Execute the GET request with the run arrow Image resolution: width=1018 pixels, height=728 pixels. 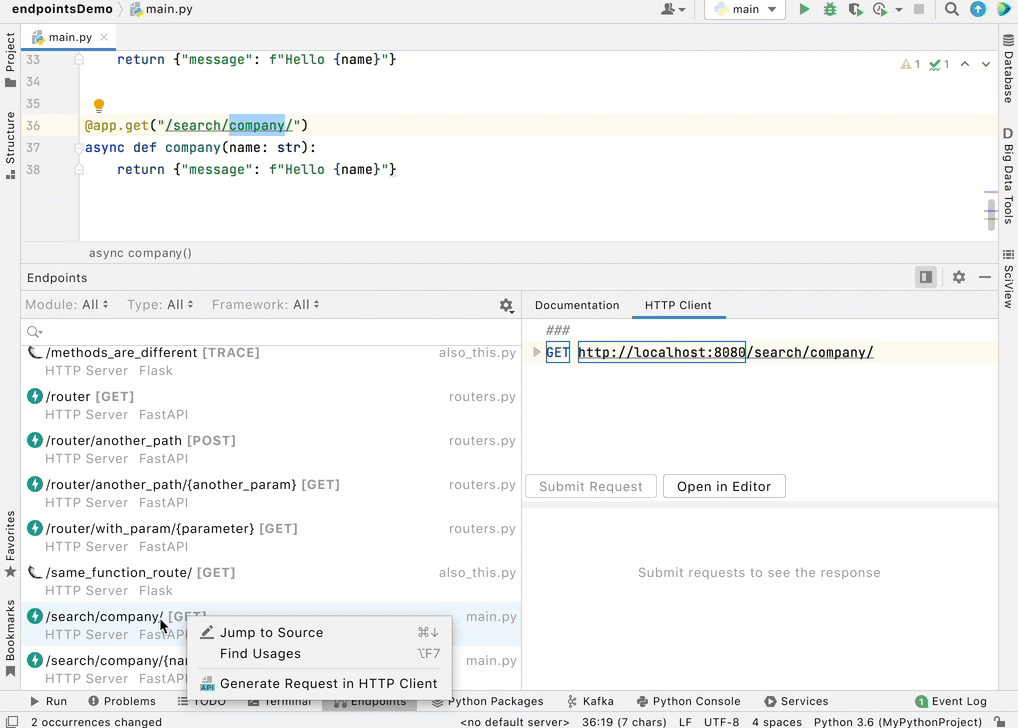(537, 352)
